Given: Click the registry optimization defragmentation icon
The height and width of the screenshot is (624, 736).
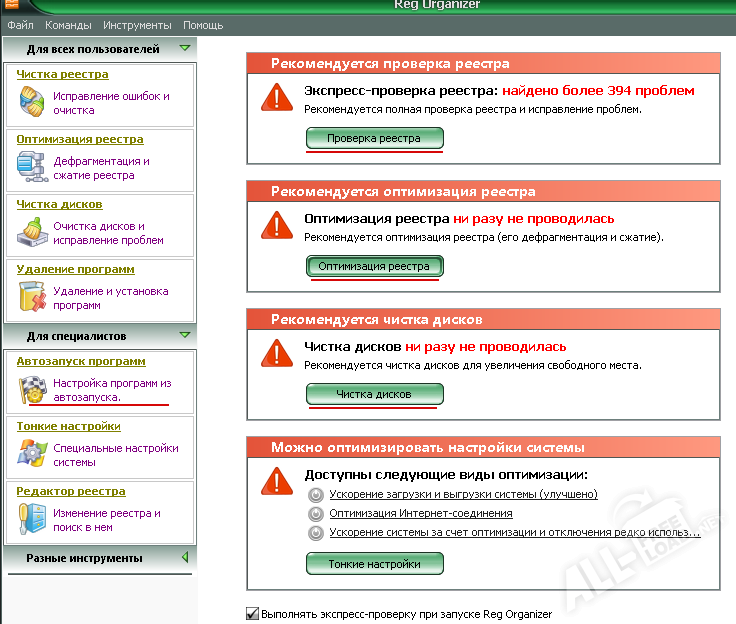Looking at the screenshot, I should pyautogui.click(x=32, y=167).
